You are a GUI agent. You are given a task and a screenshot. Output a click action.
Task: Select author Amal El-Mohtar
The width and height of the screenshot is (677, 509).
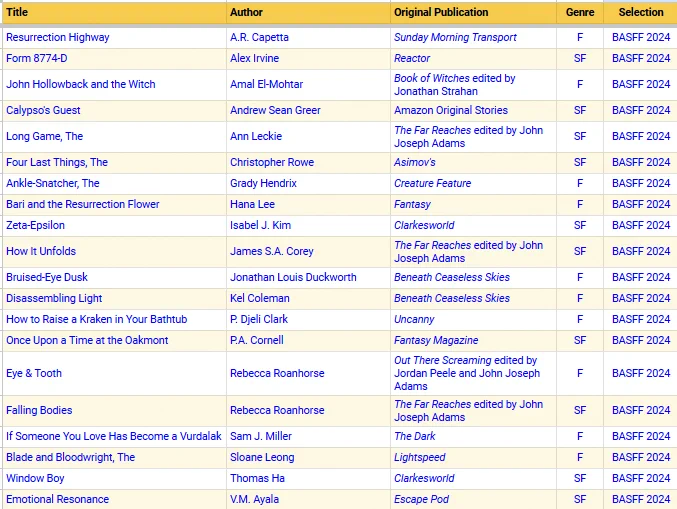tap(266, 84)
